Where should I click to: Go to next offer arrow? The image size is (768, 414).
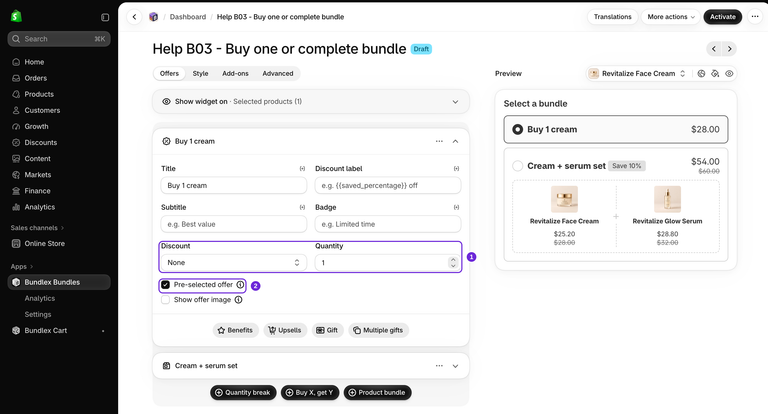coord(729,49)
